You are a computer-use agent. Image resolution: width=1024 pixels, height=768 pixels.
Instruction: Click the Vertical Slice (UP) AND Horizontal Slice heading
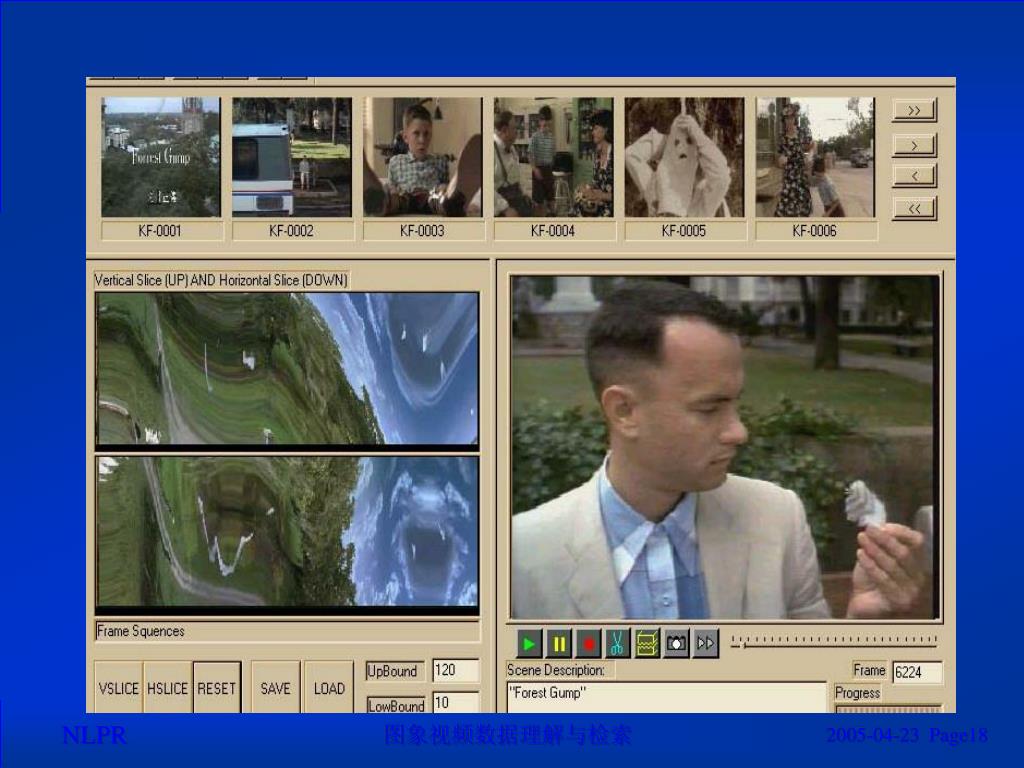[221, 280]
